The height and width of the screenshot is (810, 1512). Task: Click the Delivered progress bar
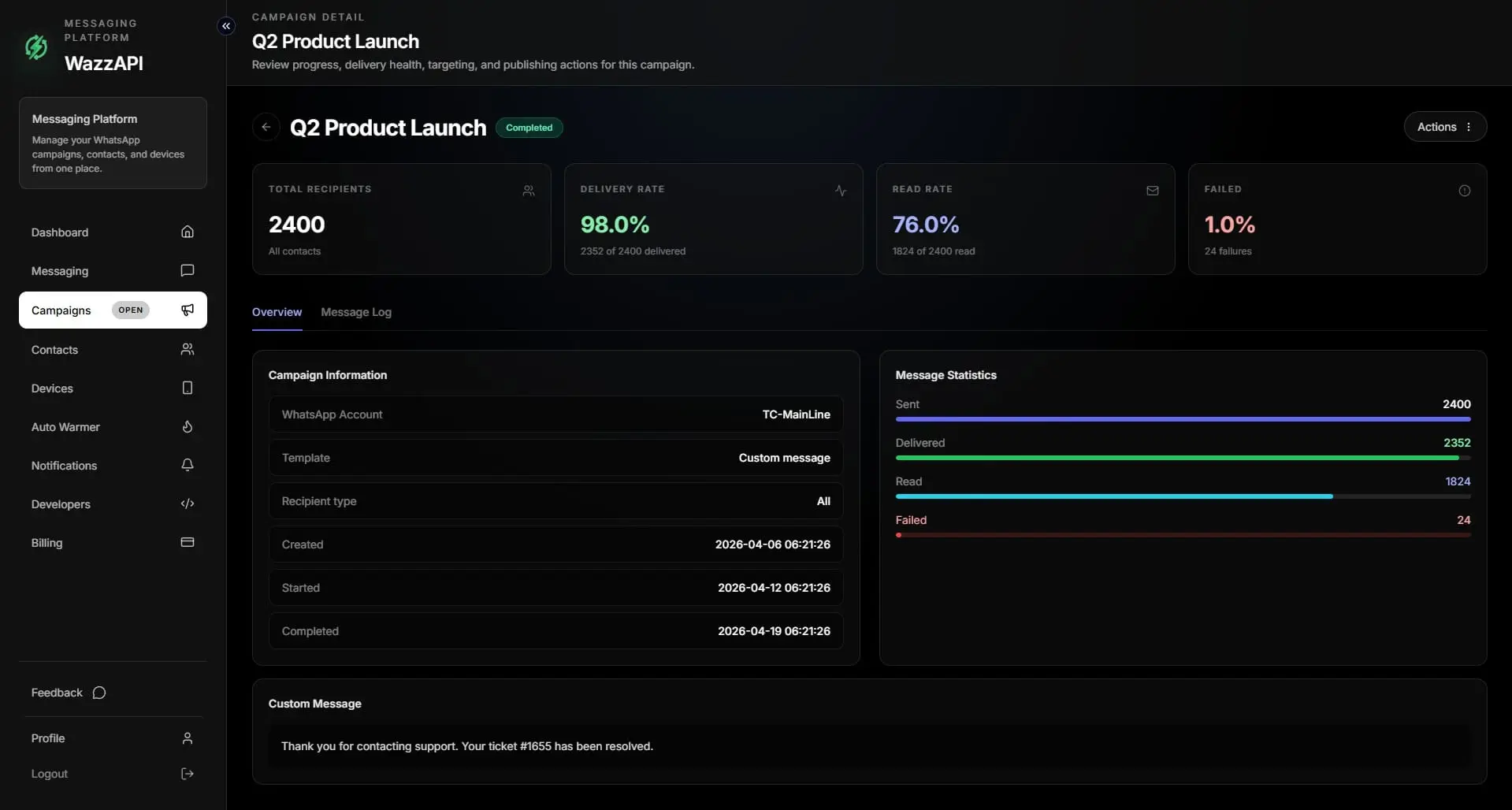1183,458
